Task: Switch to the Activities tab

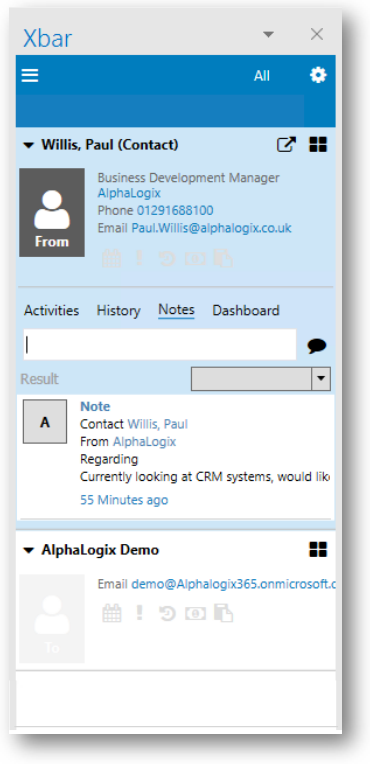Action: pyautogui.click(x=52, y=311)
